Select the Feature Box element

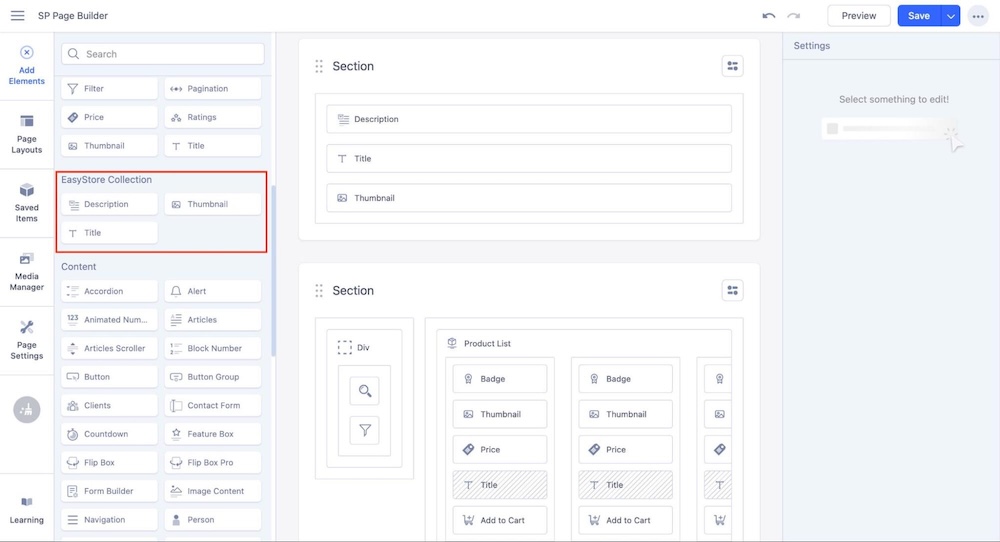click(212, 434)
